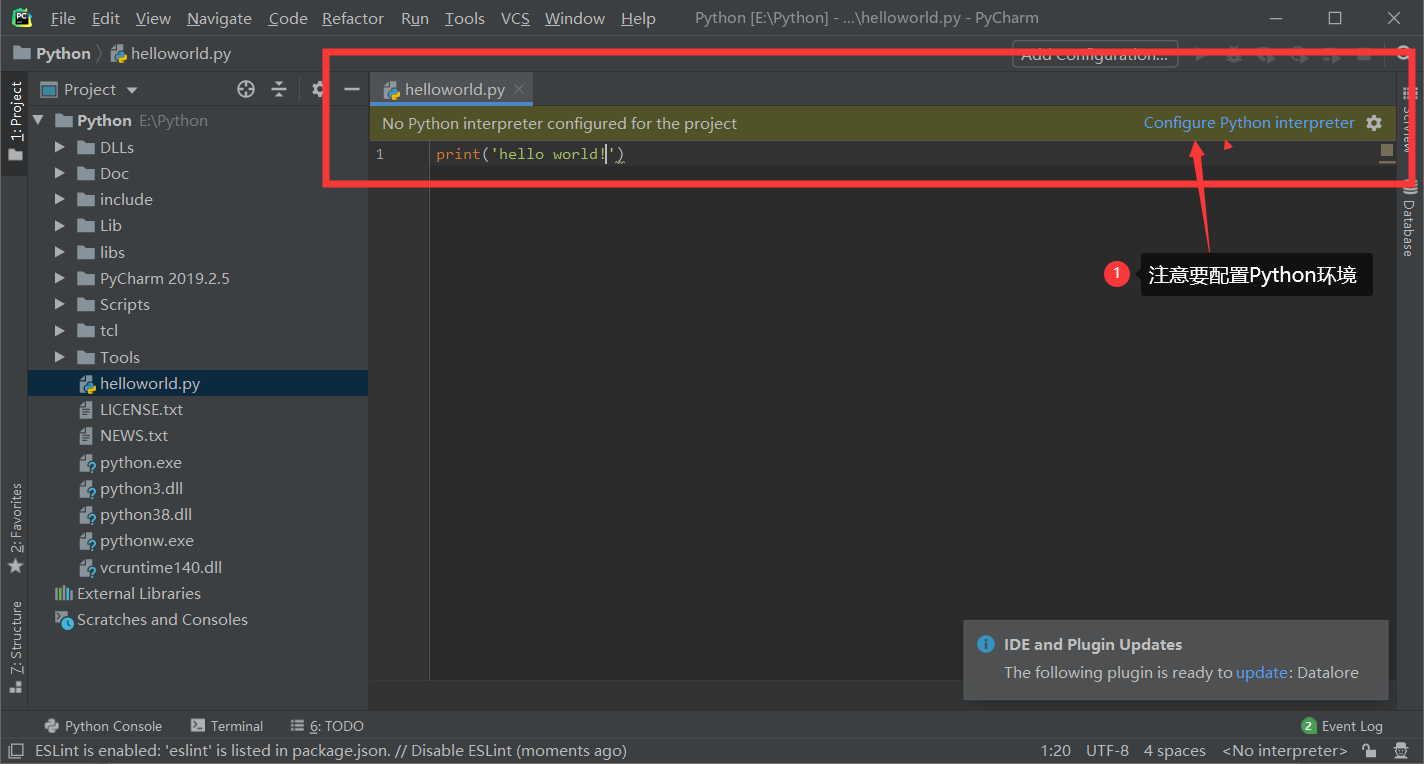
Task: Open the Python Console tool window
Action: tap(103, 726)
